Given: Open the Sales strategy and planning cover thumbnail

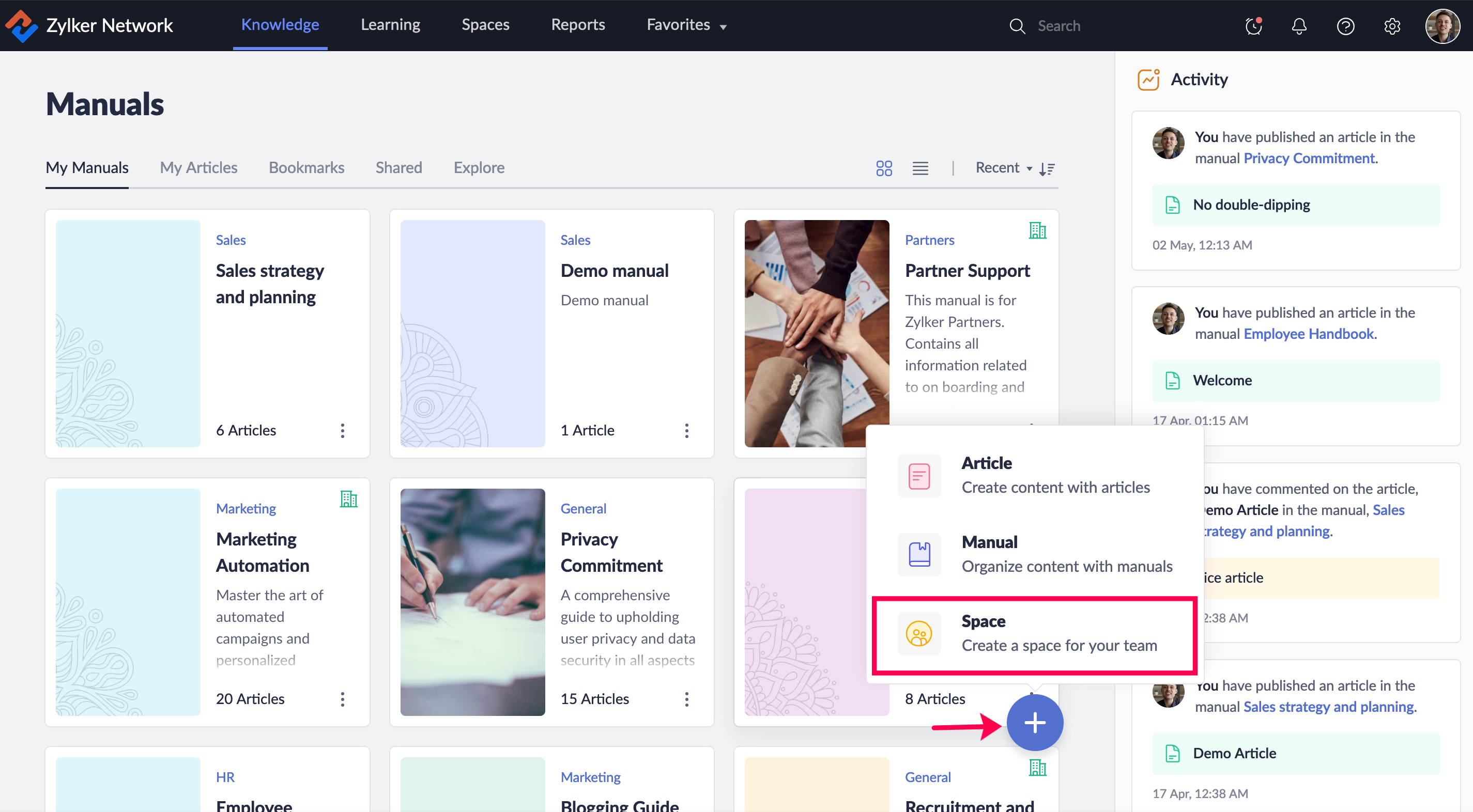Looking at the screenshot, I should 128,334.
